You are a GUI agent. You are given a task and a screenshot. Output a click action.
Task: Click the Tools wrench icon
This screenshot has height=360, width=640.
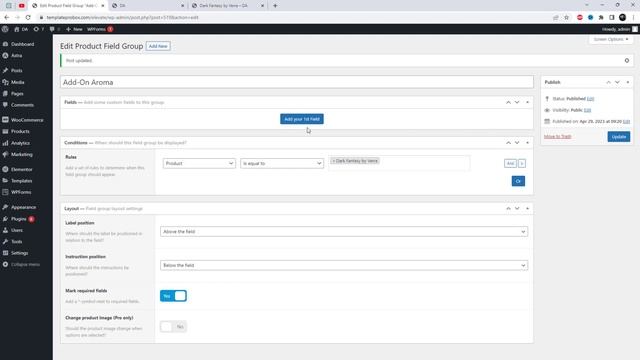pos(5,242)
